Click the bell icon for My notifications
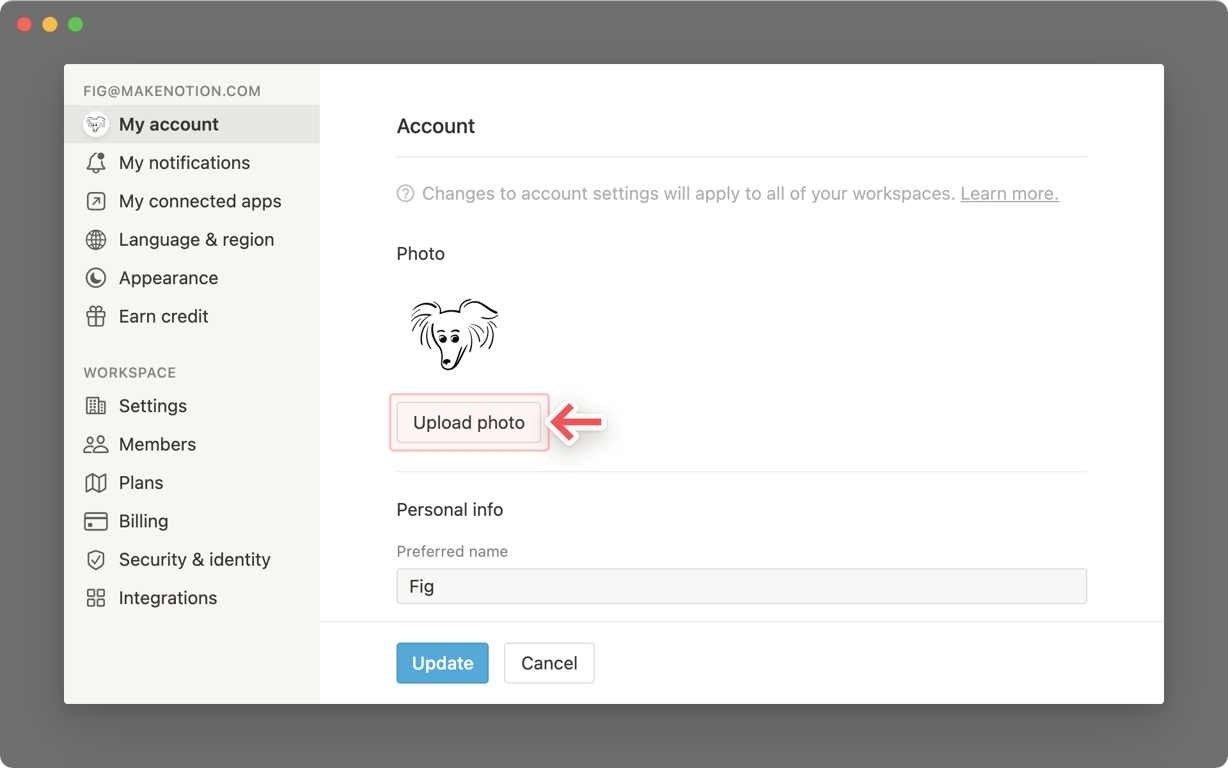The width and height of the screenshot is (1228, 768). pos(96,163)
